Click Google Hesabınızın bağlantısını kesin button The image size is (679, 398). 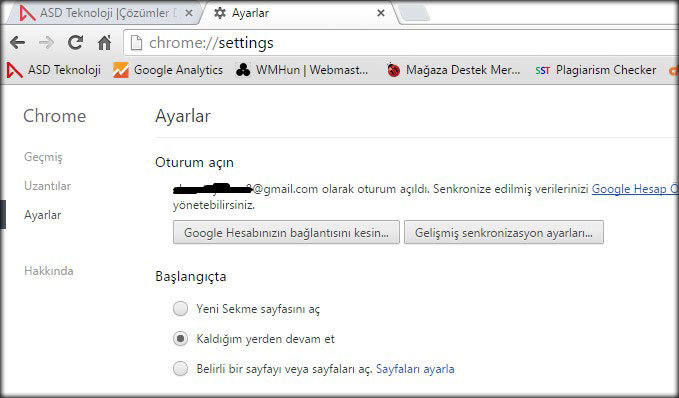286,233
